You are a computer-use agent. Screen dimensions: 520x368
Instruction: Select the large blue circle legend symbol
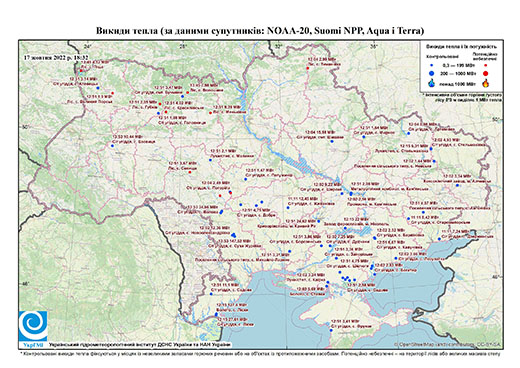coord(432,73)
